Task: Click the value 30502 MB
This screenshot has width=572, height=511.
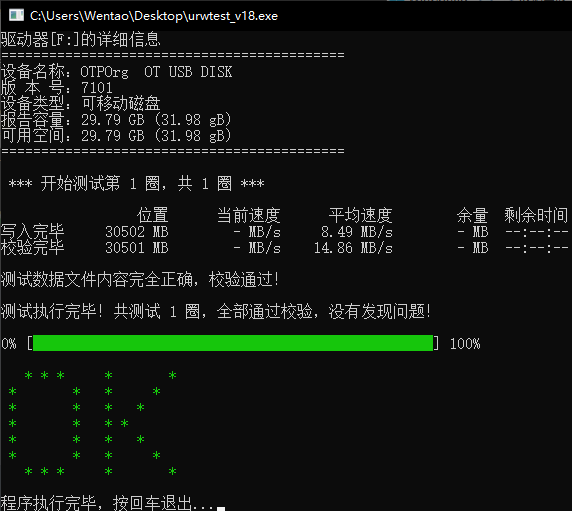Action: (137, 232)
